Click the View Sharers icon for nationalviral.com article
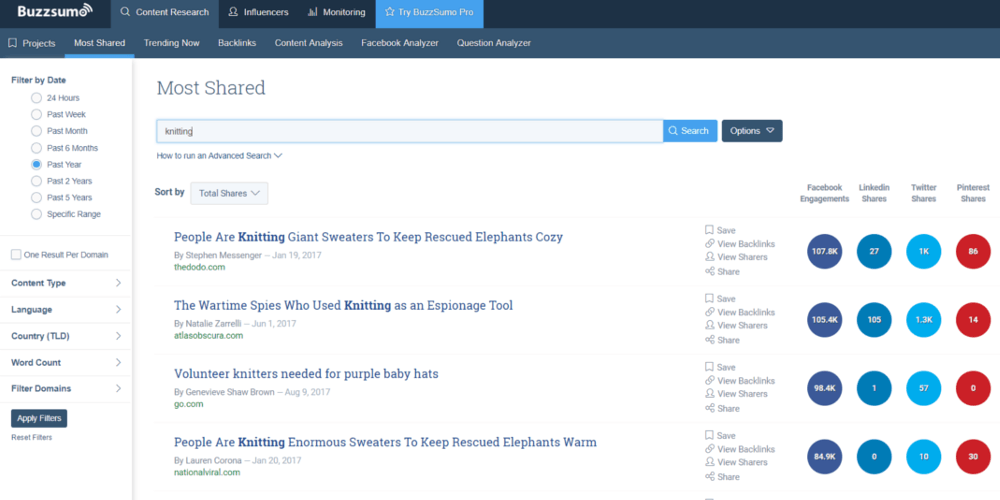Image resolution: width=1000 pixels, height=500 pixels. [709, 462]
